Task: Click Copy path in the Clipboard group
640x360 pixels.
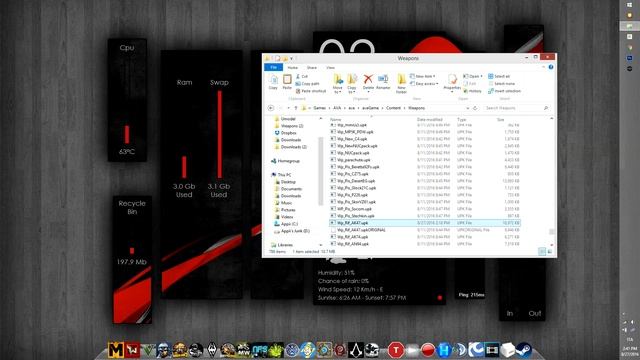Action: (307, 84)
